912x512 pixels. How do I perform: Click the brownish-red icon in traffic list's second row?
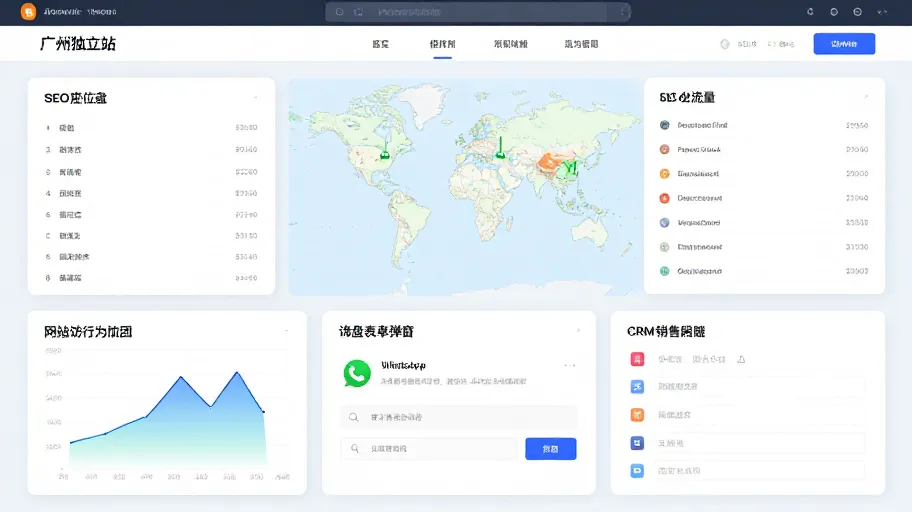pos(664,150)
